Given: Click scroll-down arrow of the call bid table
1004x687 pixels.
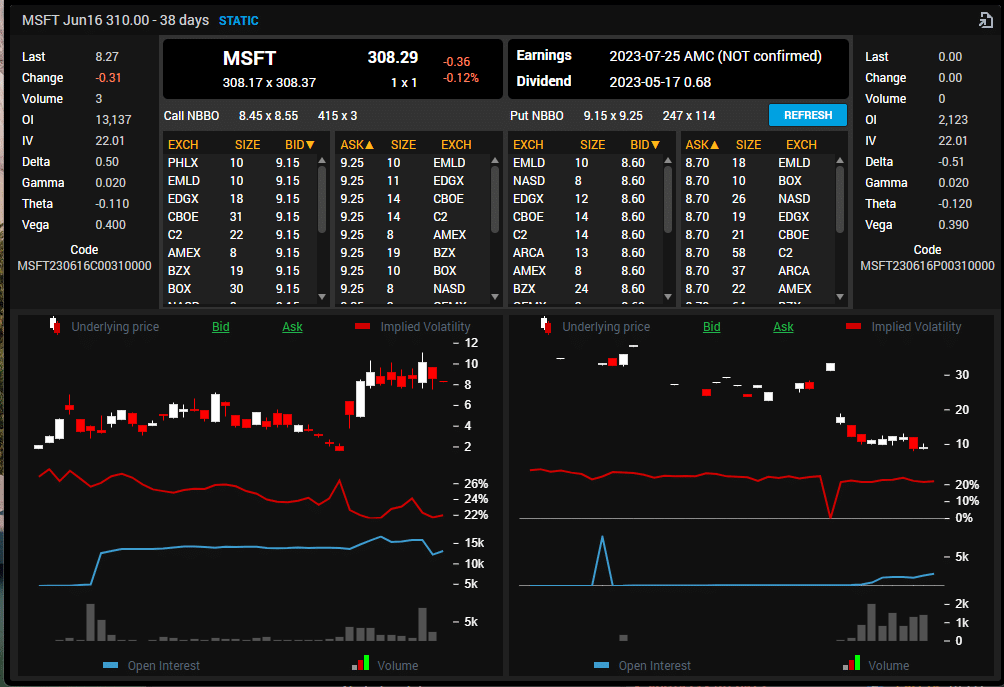Looking at the screenshot, I should [x=322, y=296].
